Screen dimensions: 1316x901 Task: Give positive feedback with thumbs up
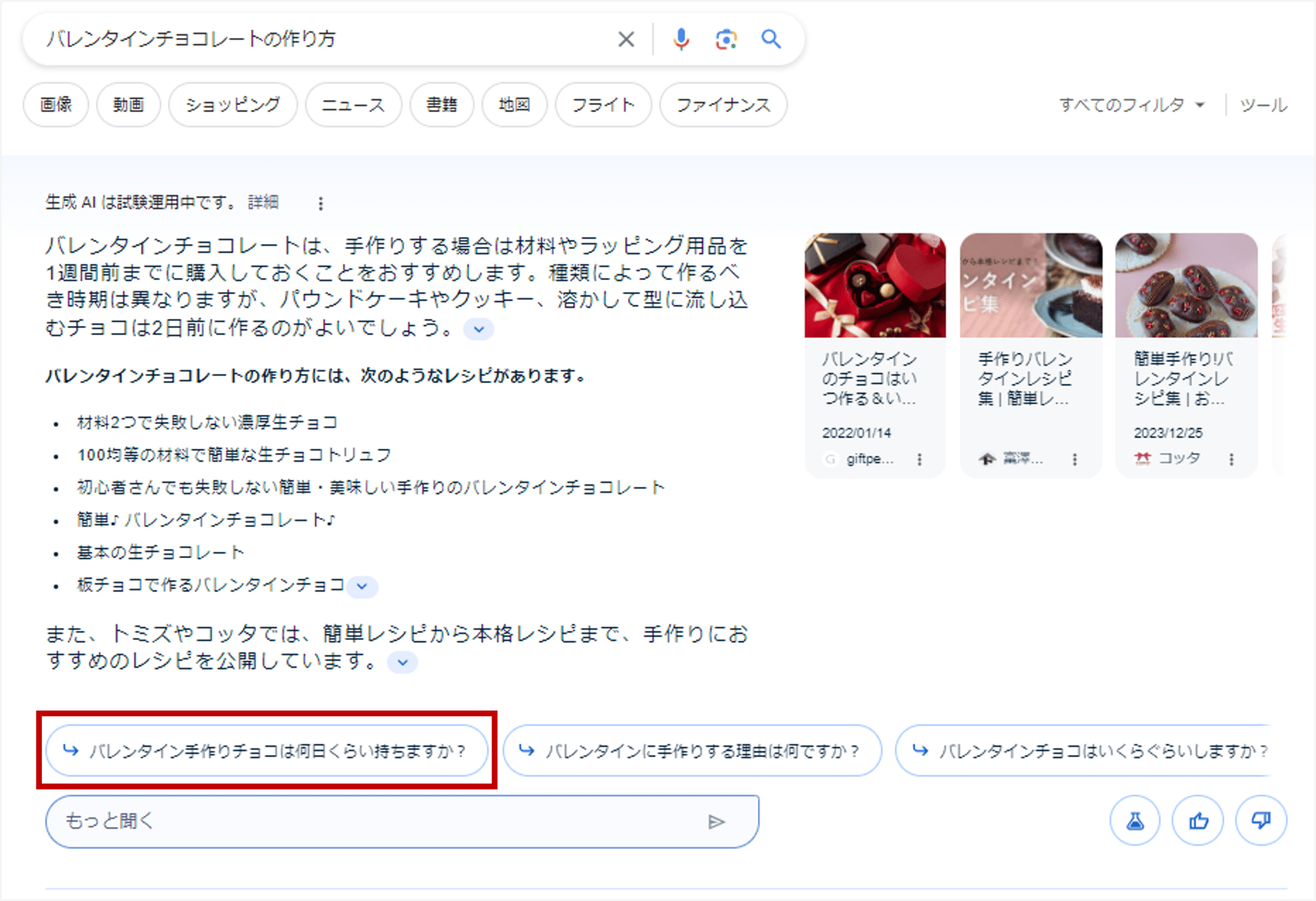pos(1198,820)
